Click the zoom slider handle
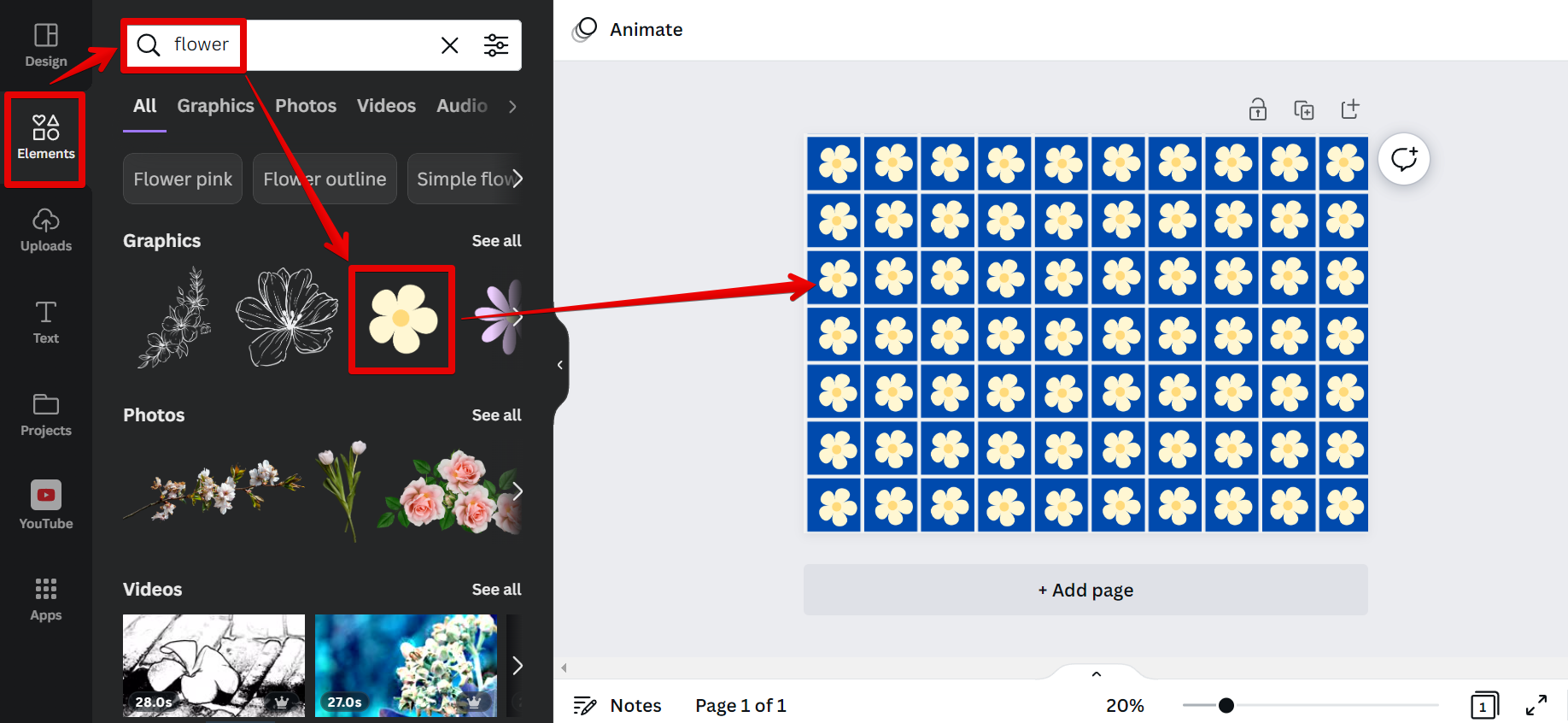This screenshot has width=1568, height=723. (1226, 705)
